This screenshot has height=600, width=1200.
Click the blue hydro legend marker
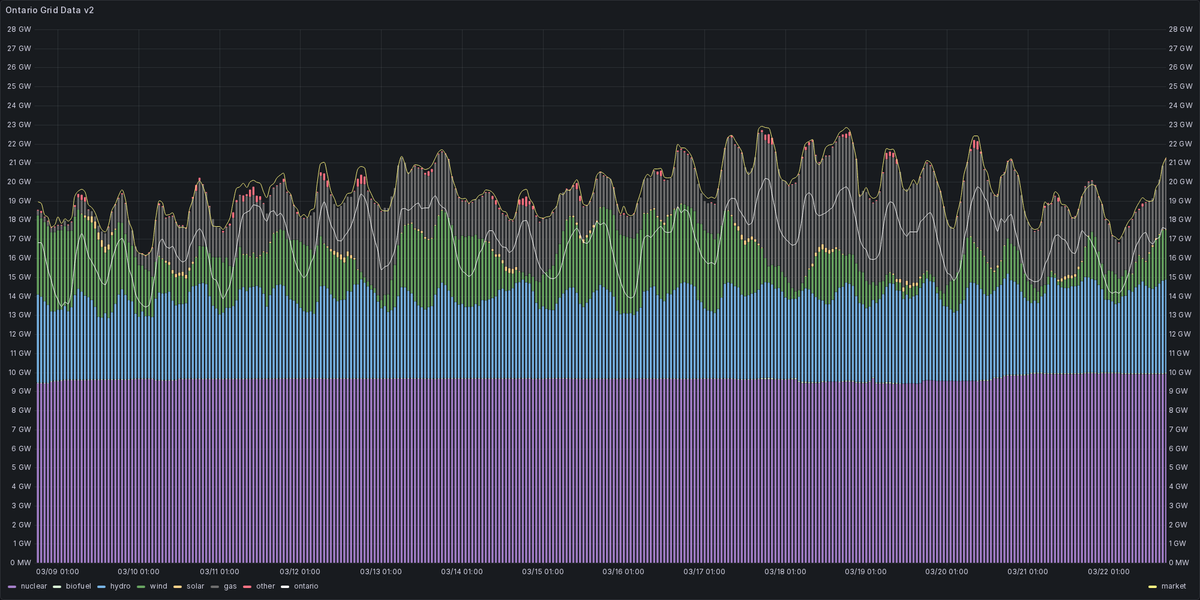click(100, 586)
